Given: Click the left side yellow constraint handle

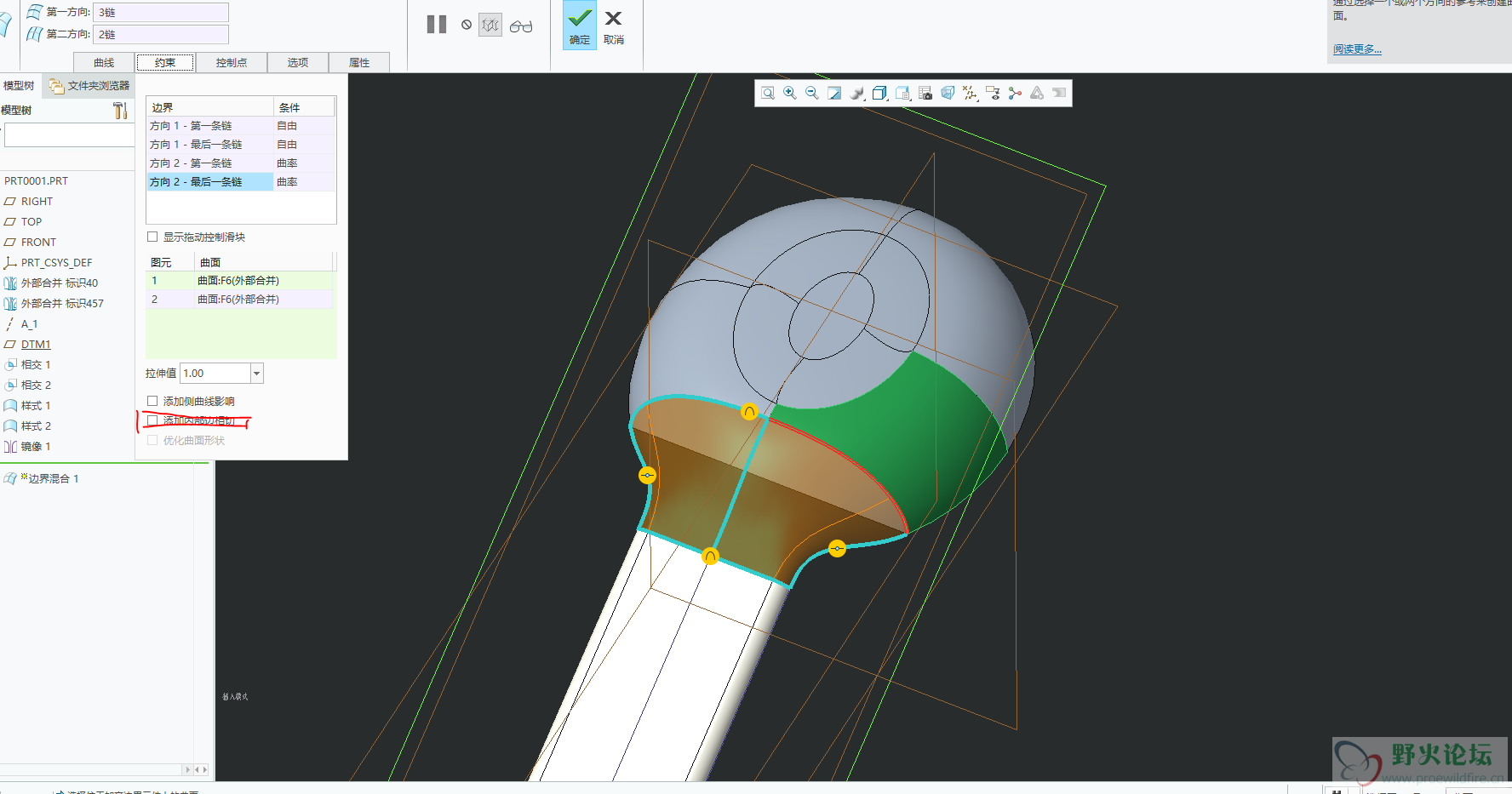Looking at the screenshot, I should (647, 475).
